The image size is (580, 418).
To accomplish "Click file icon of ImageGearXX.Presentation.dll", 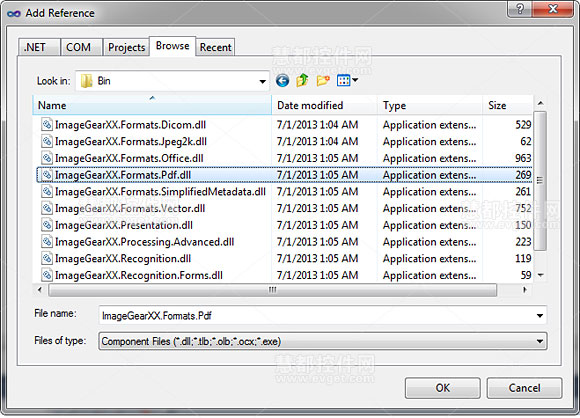I will (47, 225).
